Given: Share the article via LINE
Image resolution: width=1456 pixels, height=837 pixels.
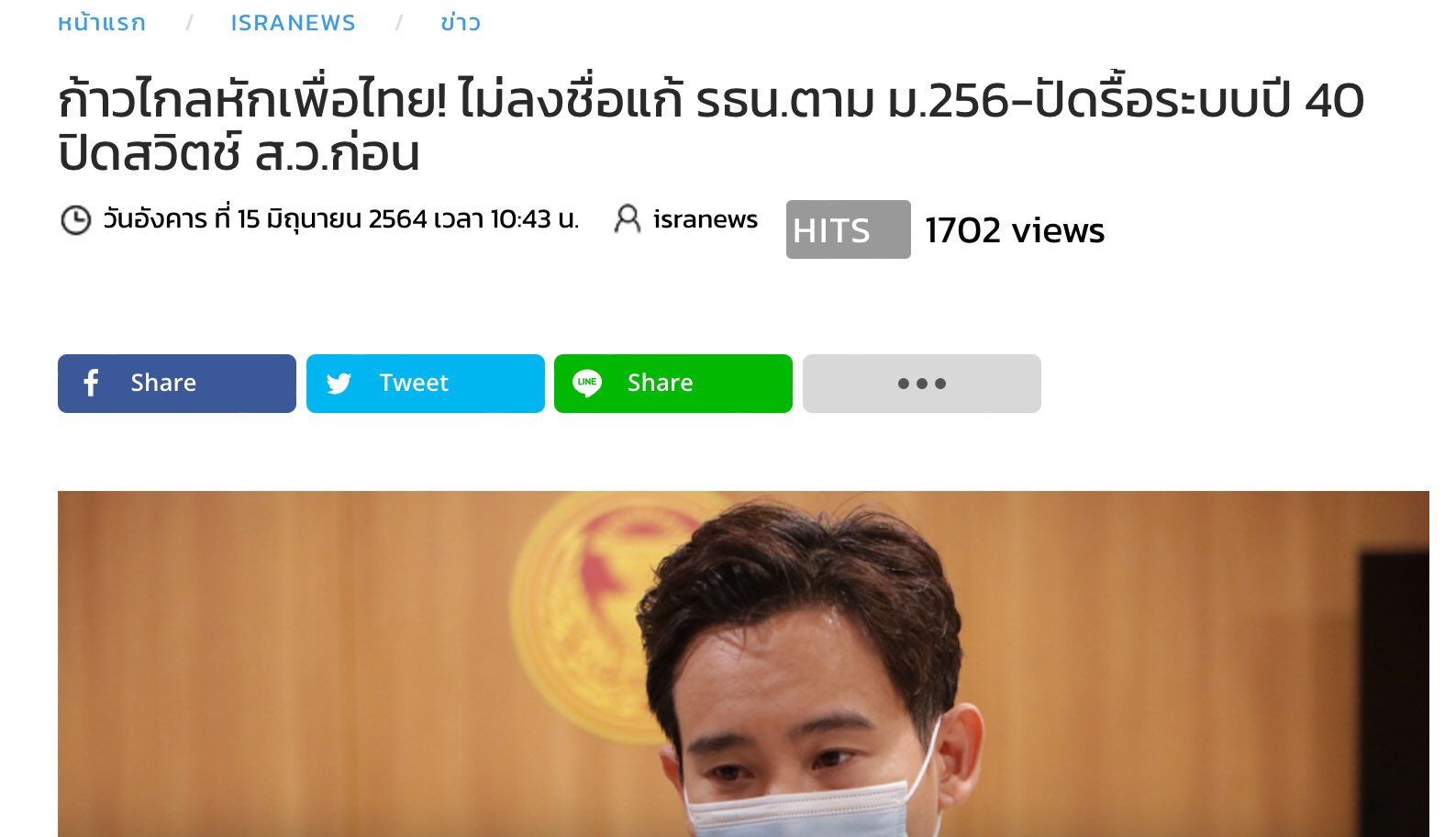Looking at the screenshot, I should pyautogui.click(x=673, y=384).
